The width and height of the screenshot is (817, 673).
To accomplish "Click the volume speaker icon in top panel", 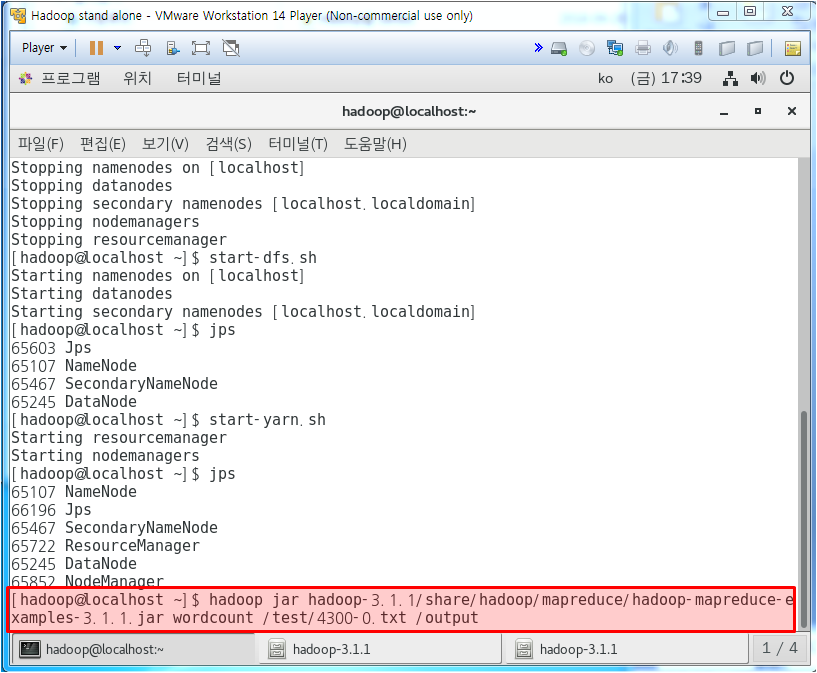I will [x=758, y=79].
